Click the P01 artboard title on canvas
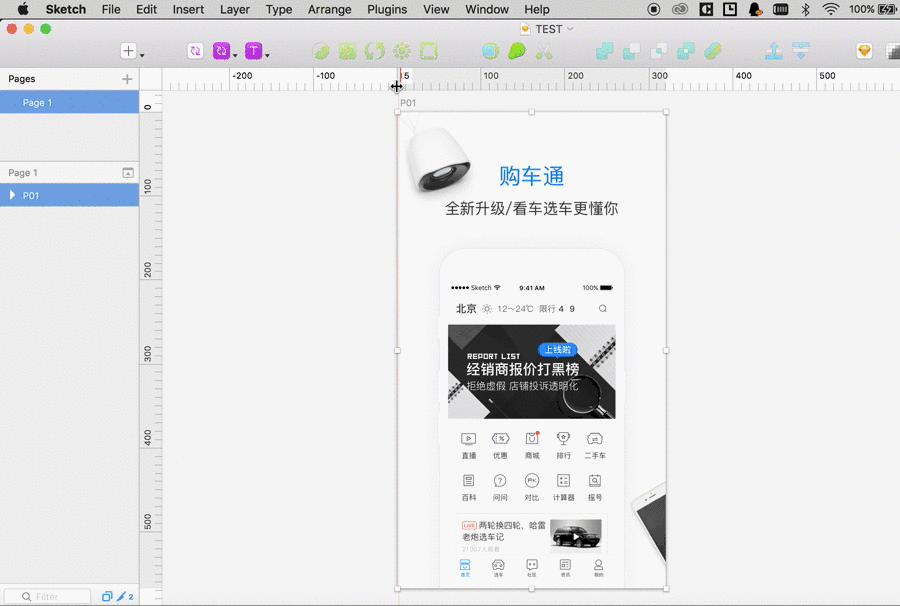The height and width of the screenshot is (606, 900). click(408, 103)
